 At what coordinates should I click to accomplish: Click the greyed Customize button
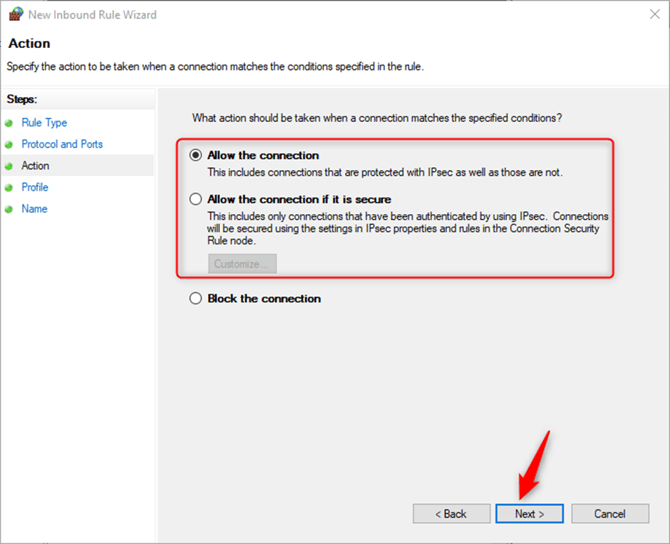[x=243, y=264]
